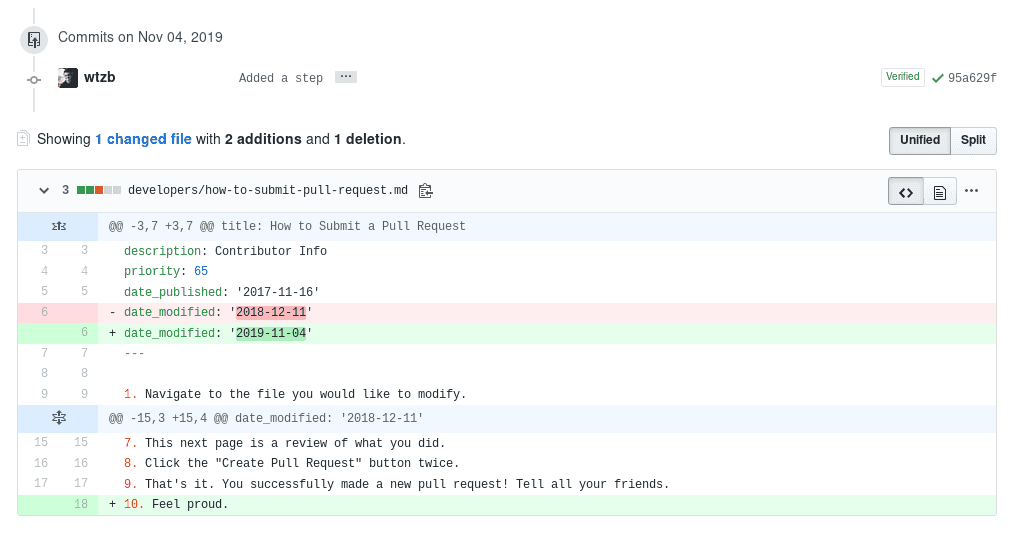
Task: Switch to Unified diff view
Action: [920, 140]
